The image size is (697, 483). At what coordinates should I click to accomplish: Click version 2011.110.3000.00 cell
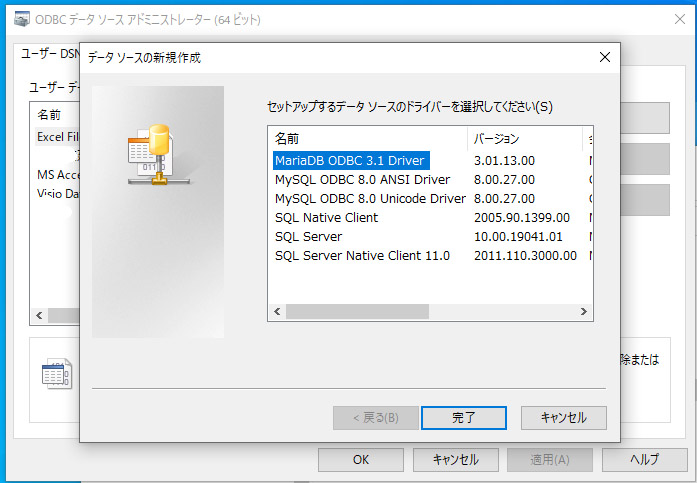pyautogui.click(x=525, y=256)
